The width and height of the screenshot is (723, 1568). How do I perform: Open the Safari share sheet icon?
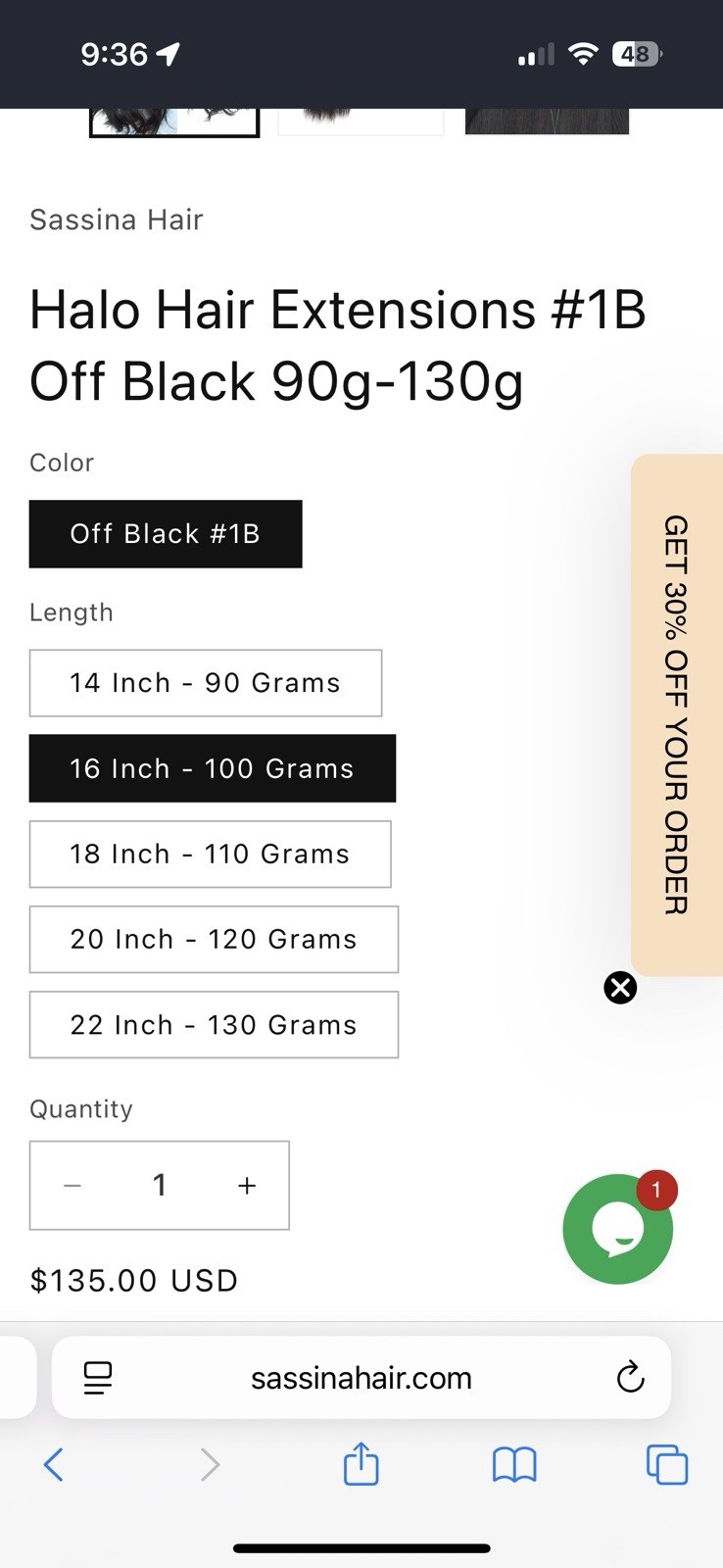click(x=361, y=1463)
